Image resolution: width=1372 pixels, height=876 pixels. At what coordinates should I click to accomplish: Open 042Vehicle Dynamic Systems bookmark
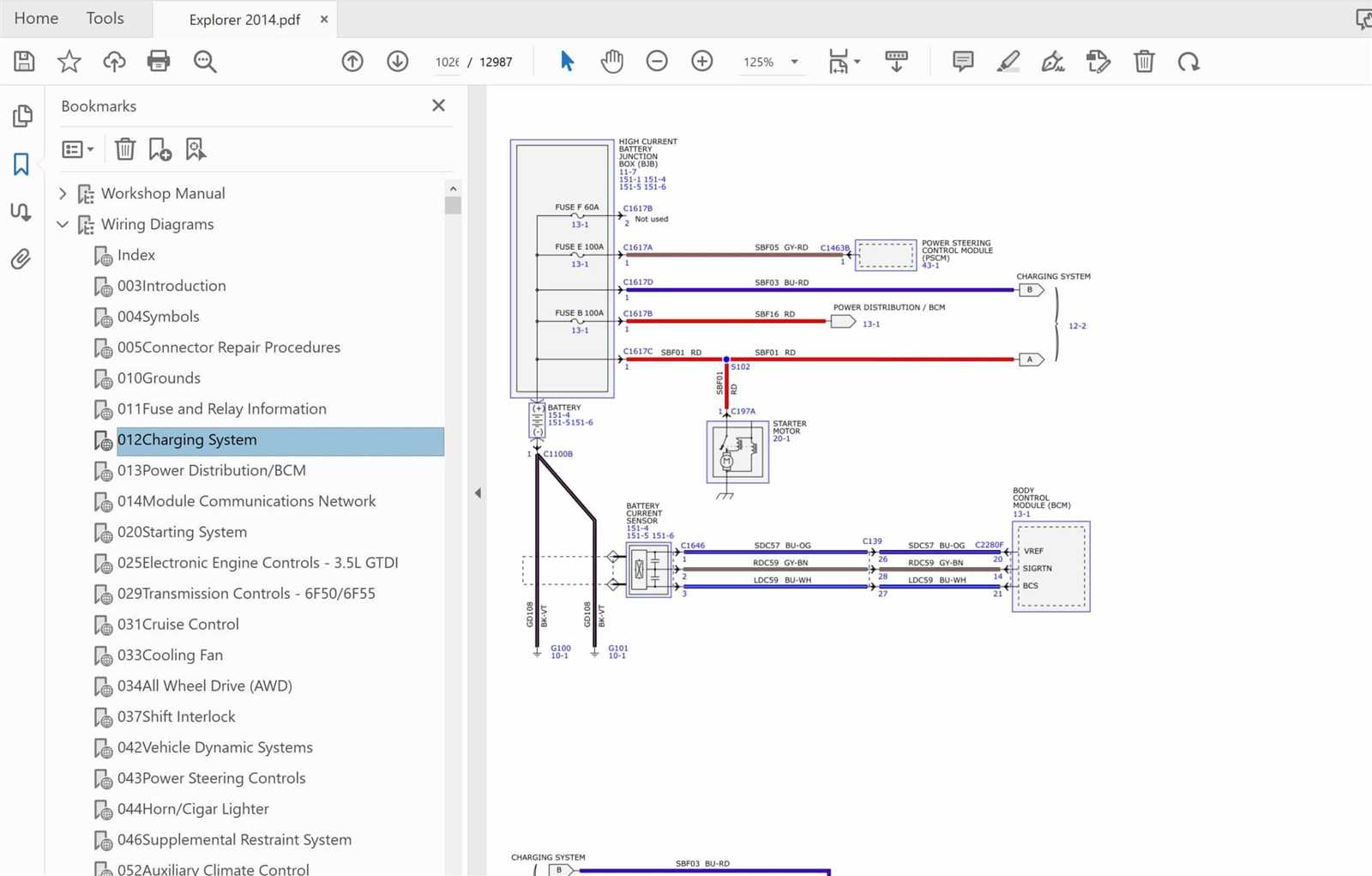(215, 747)
